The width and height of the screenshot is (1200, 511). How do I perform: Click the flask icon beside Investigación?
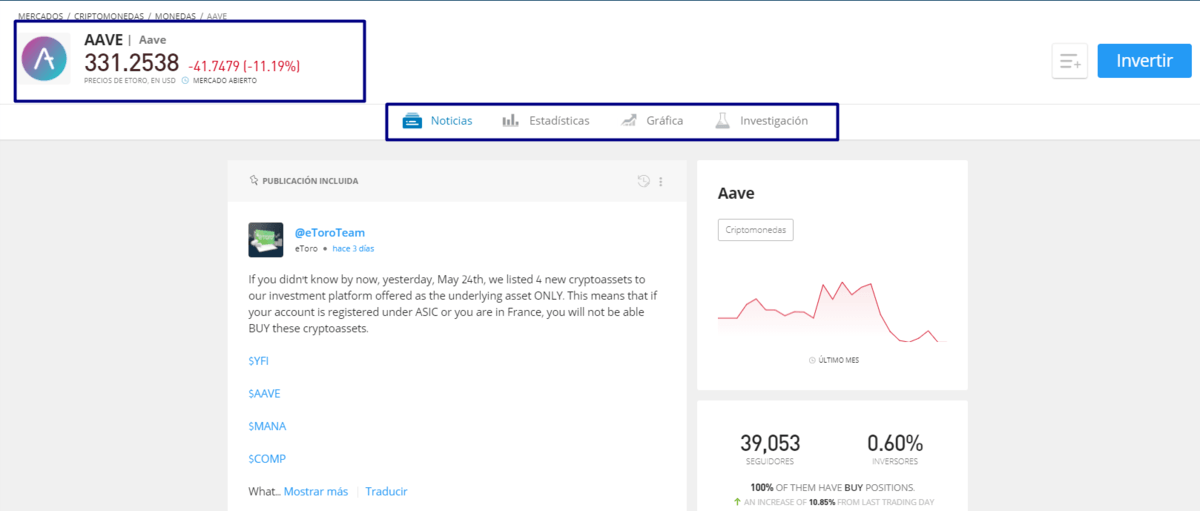tap(722, 121)
